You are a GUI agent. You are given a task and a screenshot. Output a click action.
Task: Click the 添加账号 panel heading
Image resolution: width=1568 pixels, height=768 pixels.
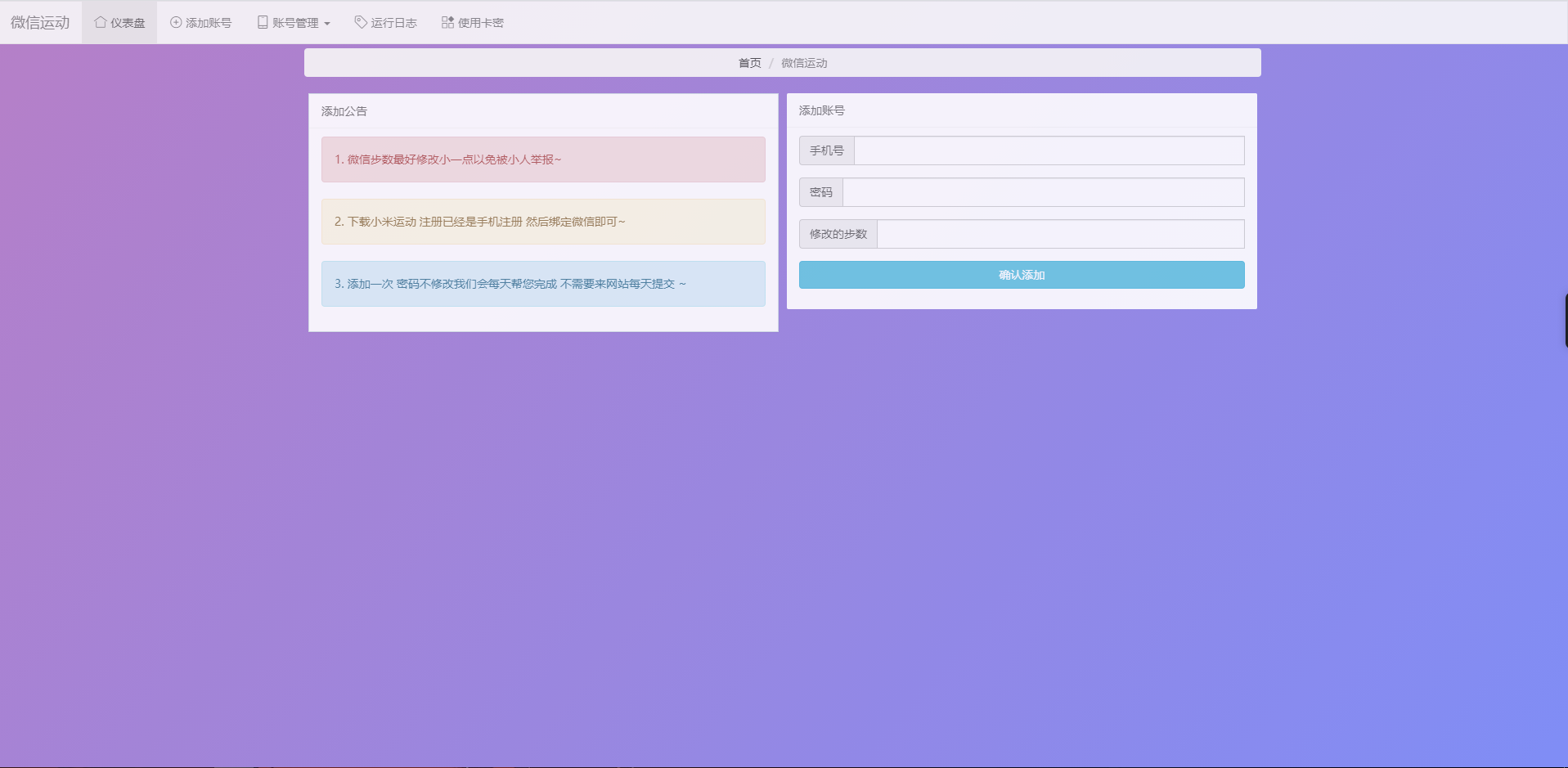[x=822, y=110]
